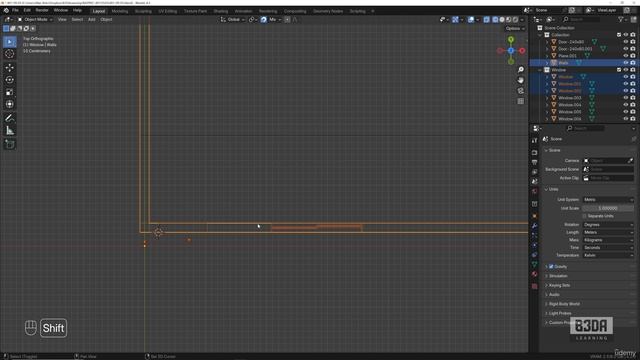Open the viewport Add menu
Viewport: 640px width, 360px height.
tap(91, 20)
